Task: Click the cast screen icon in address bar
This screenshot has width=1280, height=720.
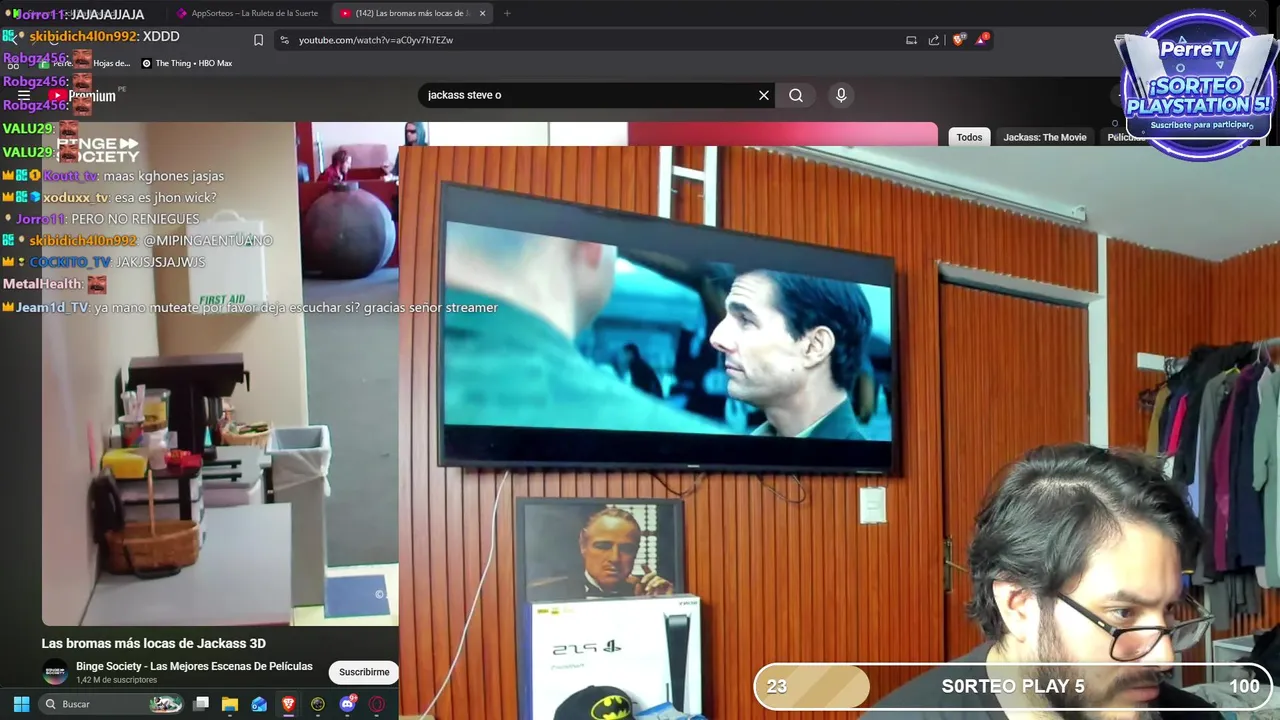Action: 911,40
